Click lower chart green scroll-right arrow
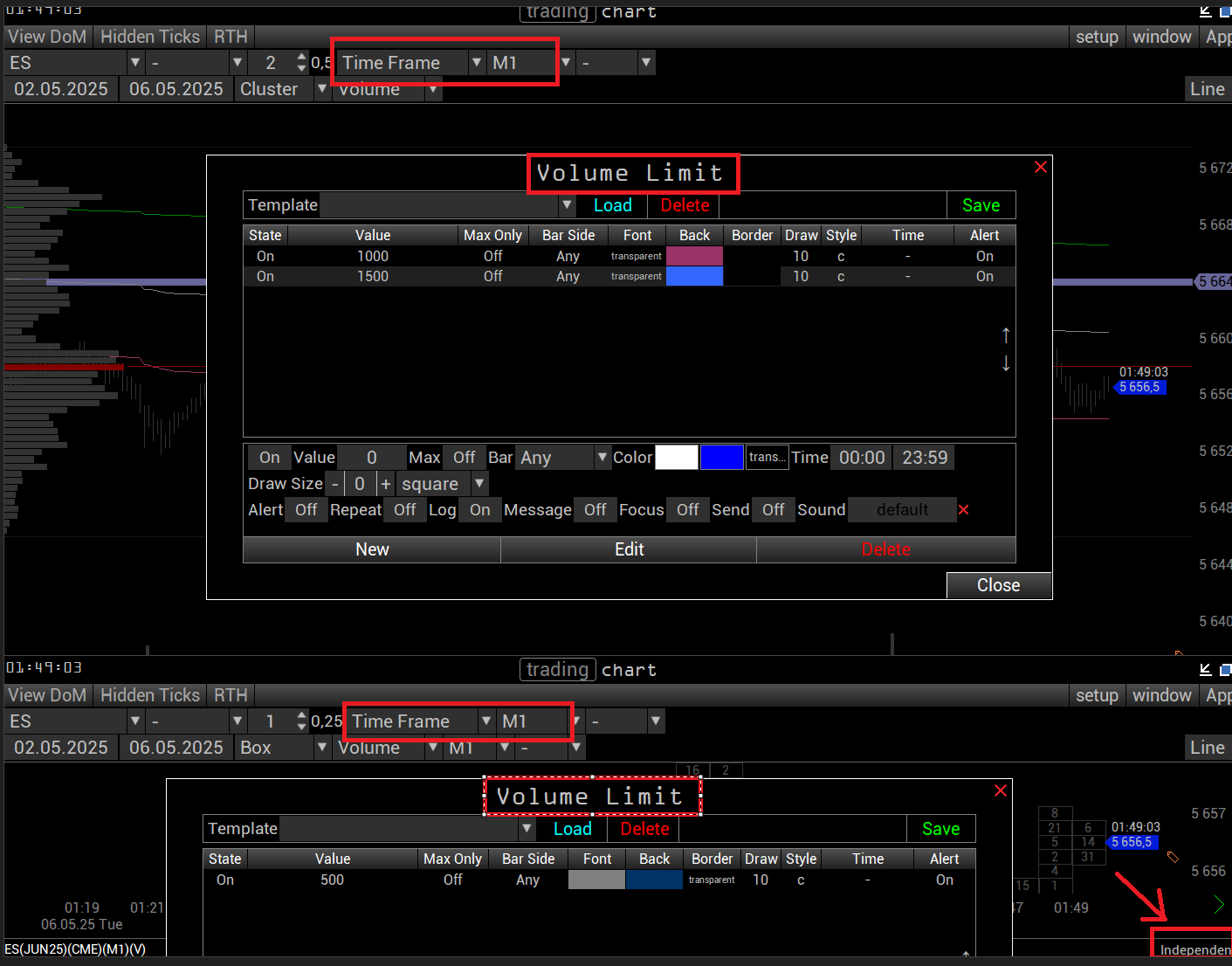1232x966 pixels. click(x=1220, y=905)
